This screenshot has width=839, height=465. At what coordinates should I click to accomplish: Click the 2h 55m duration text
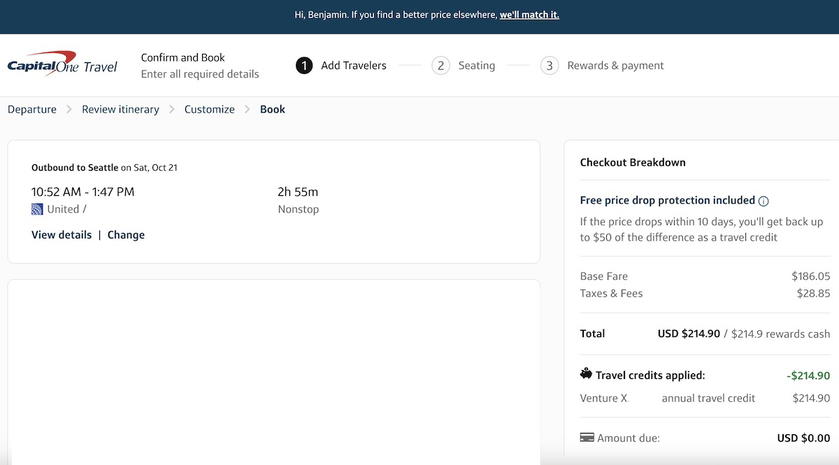pyautogui.click(x=298, y=192)
